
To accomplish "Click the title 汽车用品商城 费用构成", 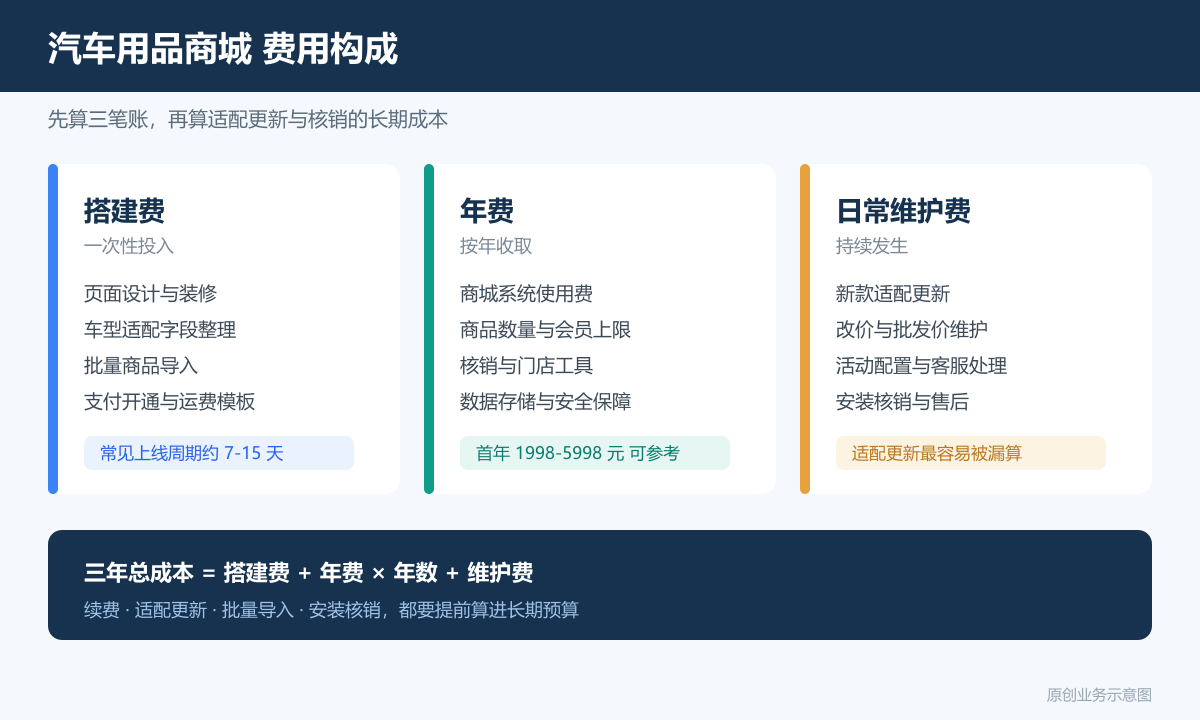I will pyautogui.click(x=223, y=48).
